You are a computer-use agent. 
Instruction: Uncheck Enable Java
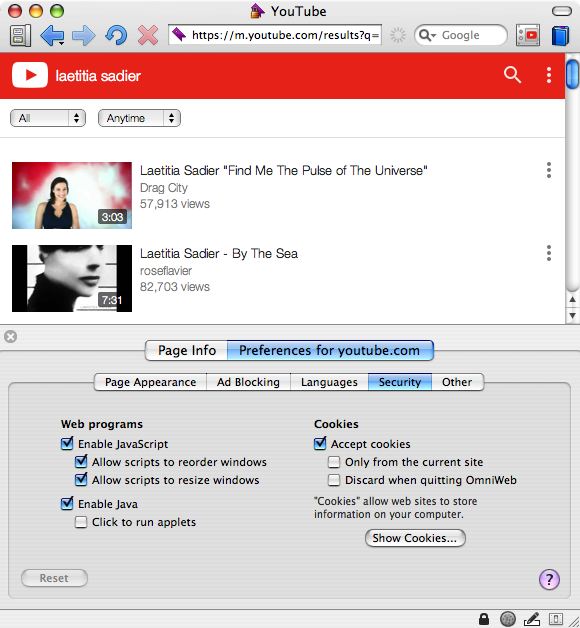tap(67, 503)
